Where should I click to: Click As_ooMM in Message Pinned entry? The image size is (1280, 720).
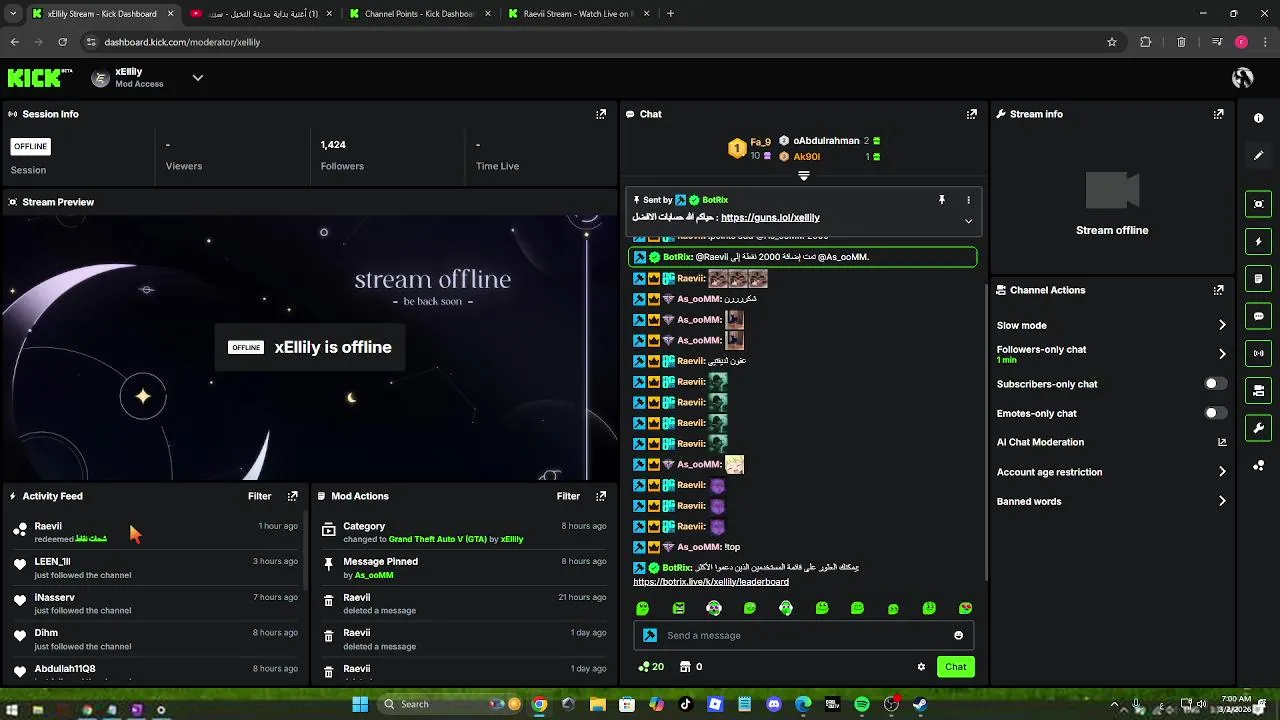374,575
